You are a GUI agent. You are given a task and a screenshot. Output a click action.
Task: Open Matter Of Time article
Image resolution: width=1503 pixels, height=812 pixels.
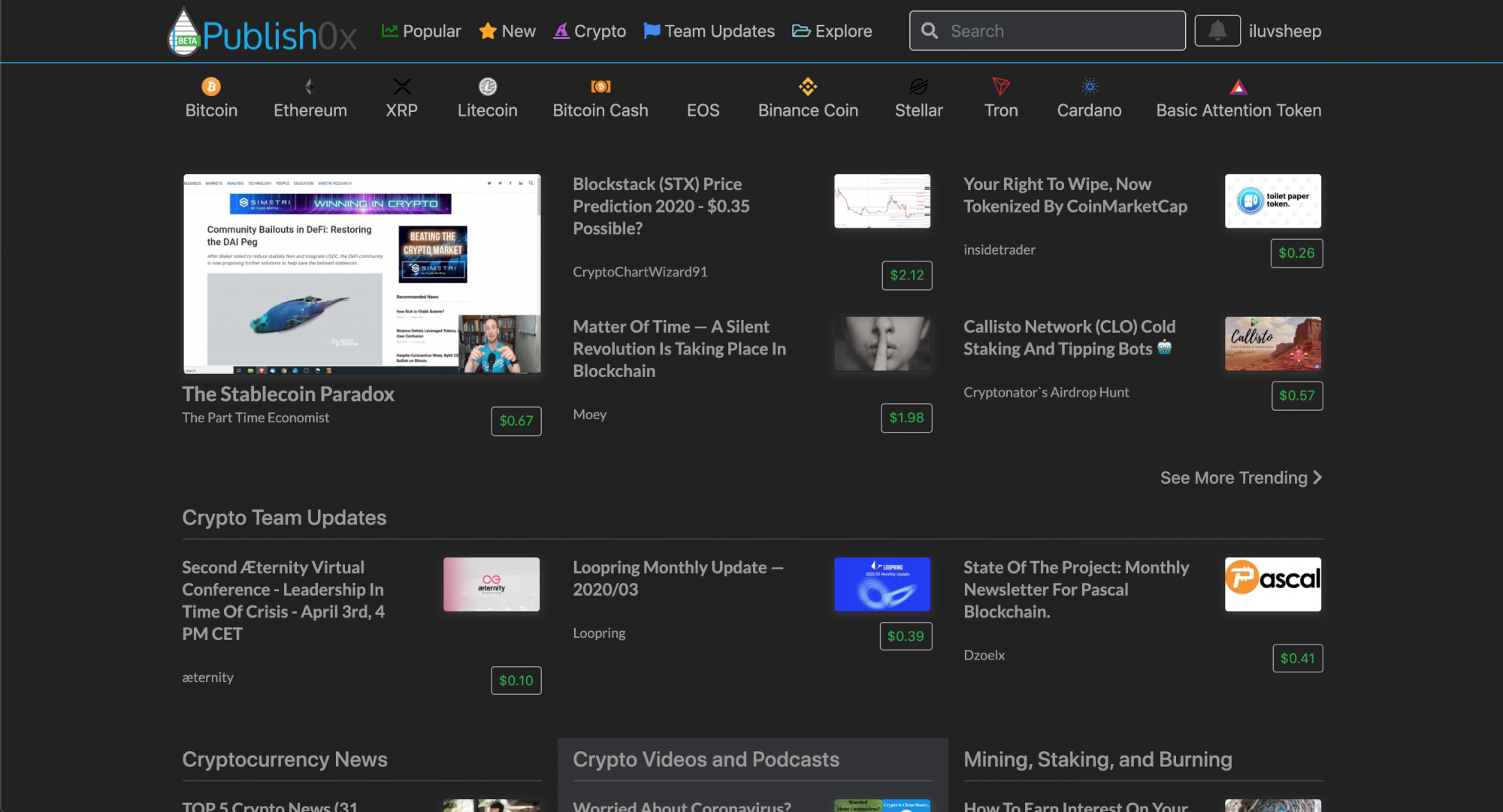pyautogui.click(x=679, y=349)
